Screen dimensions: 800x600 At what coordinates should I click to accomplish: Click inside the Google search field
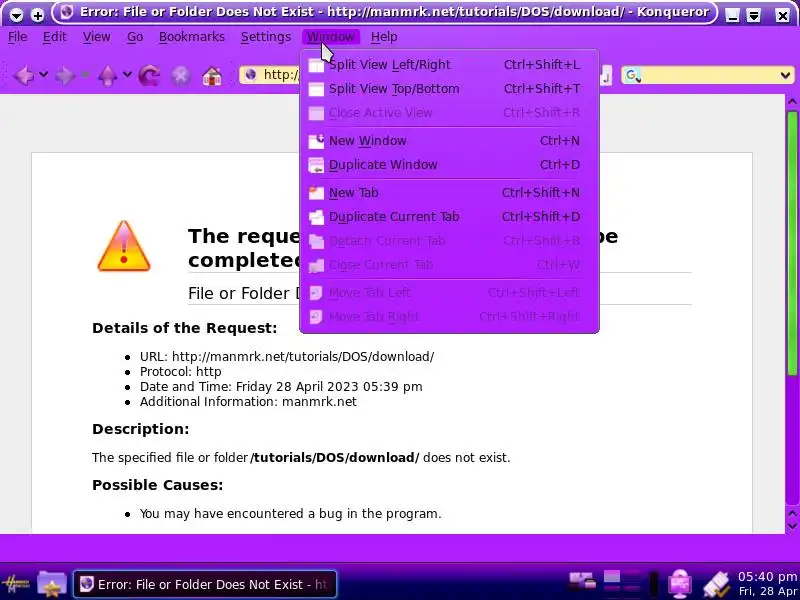pos(709,76)
